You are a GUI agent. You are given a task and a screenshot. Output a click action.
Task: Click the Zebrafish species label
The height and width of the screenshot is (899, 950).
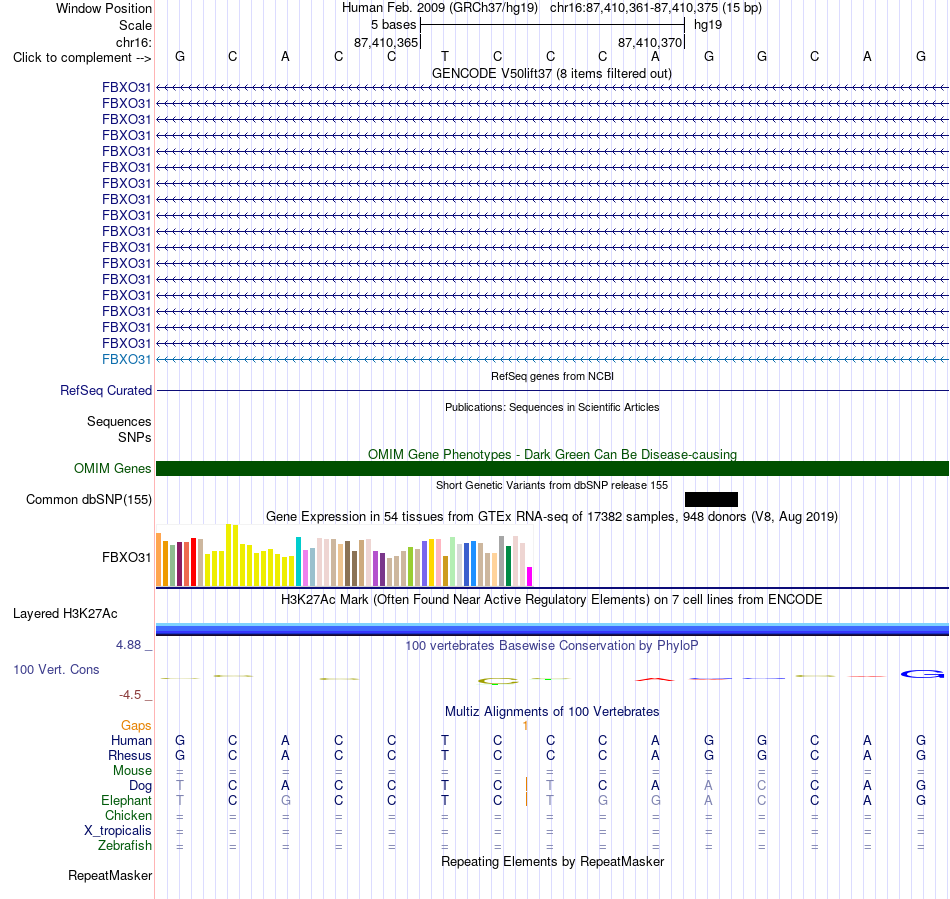tap(125, 845)
